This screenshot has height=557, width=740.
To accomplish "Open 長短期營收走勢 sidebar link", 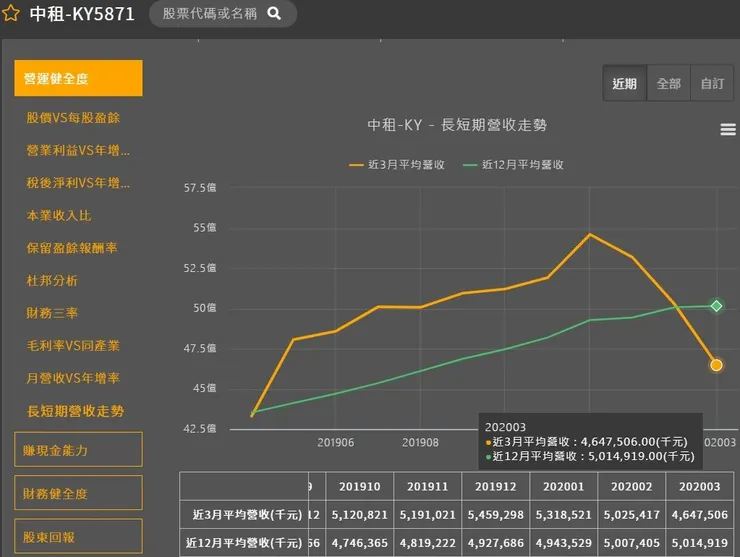I will [x=76, y=411].
